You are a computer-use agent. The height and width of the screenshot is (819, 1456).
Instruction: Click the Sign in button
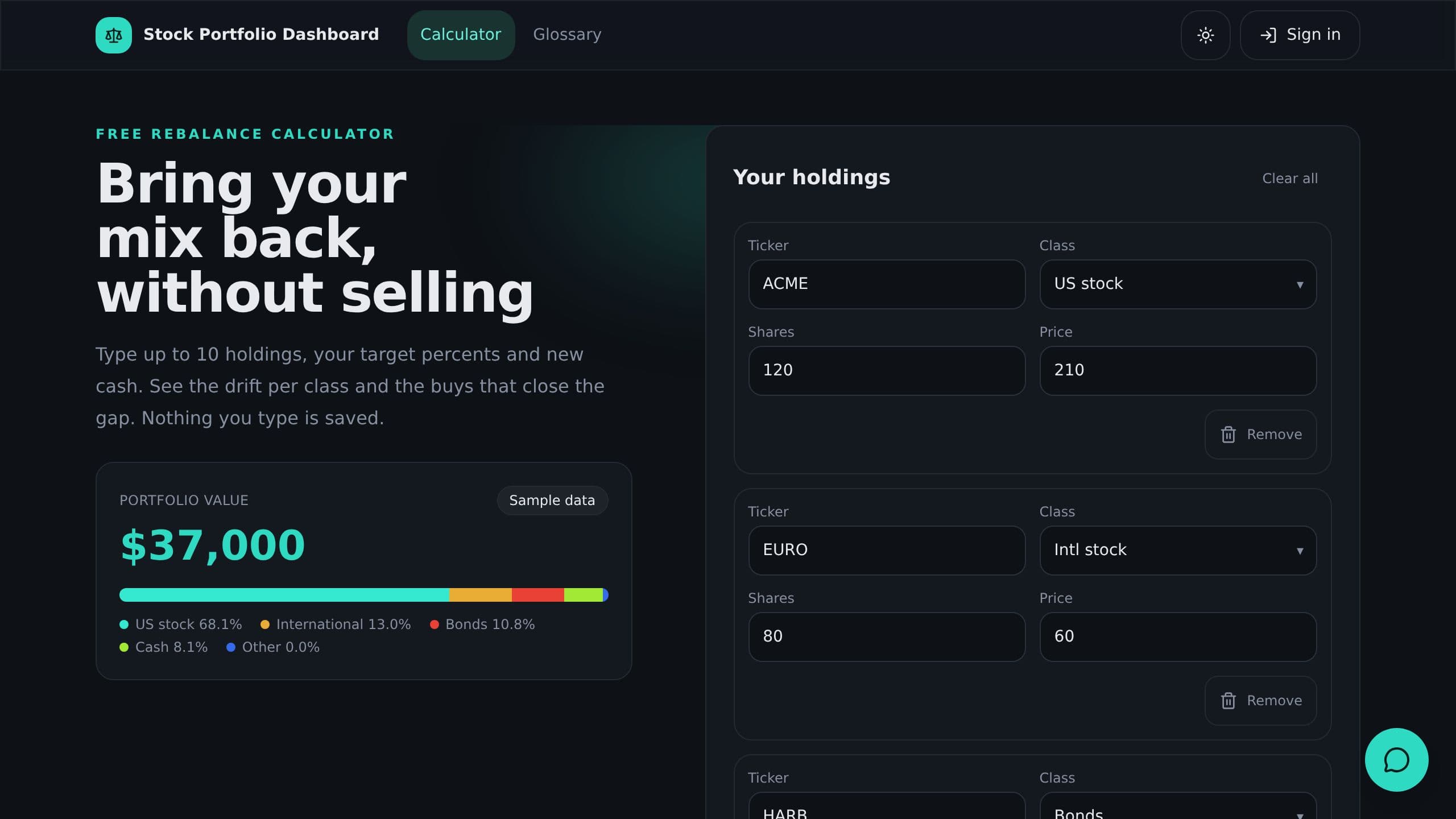click(1300, 35)
